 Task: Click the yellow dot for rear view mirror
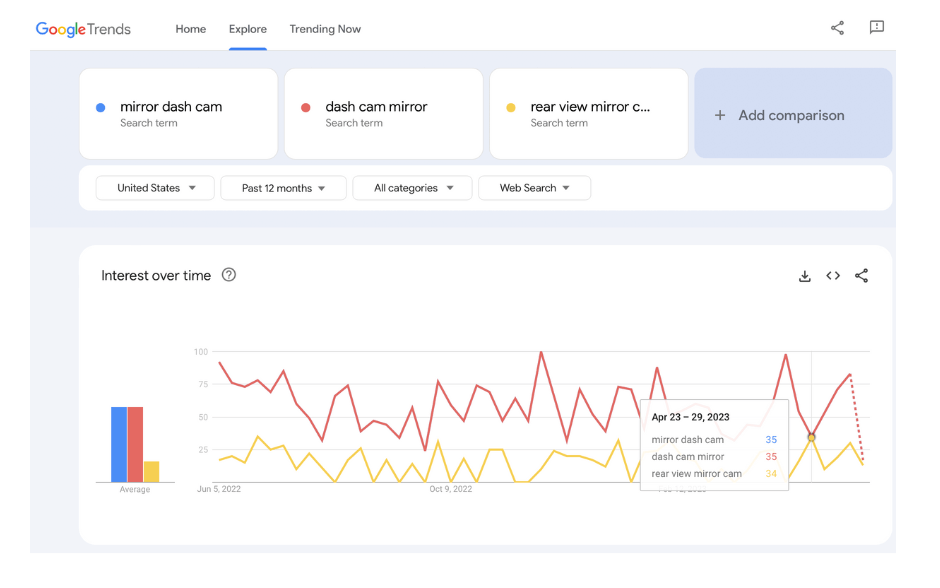[x=511, y=107]
